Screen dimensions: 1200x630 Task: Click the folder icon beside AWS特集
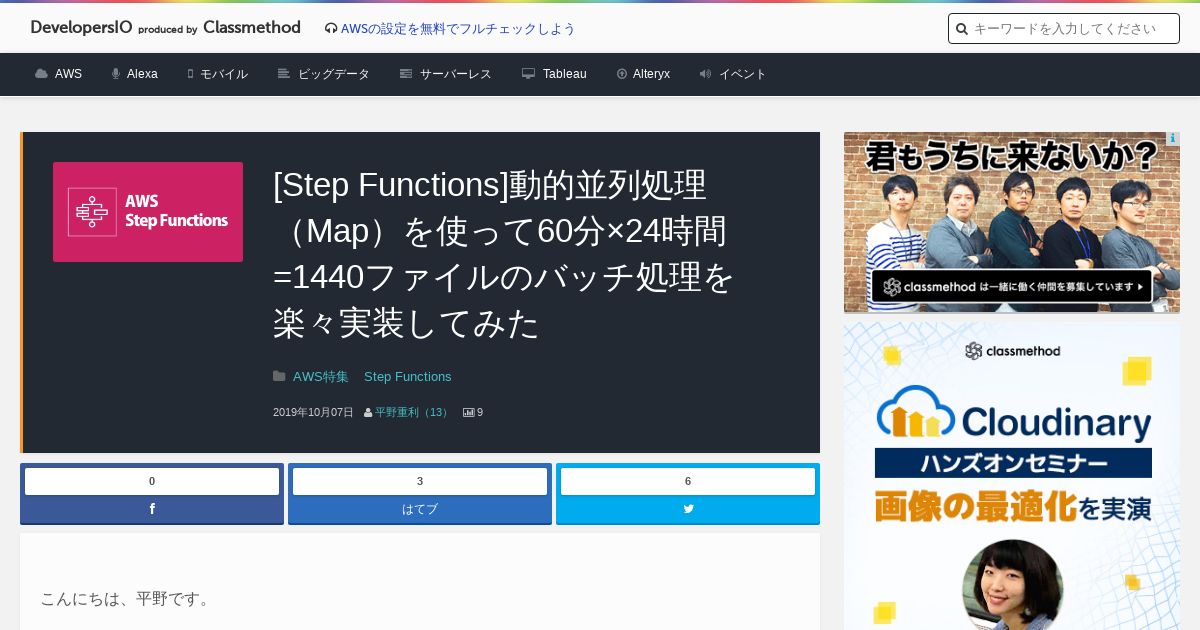pyautogui.click(x=279, y=376)
